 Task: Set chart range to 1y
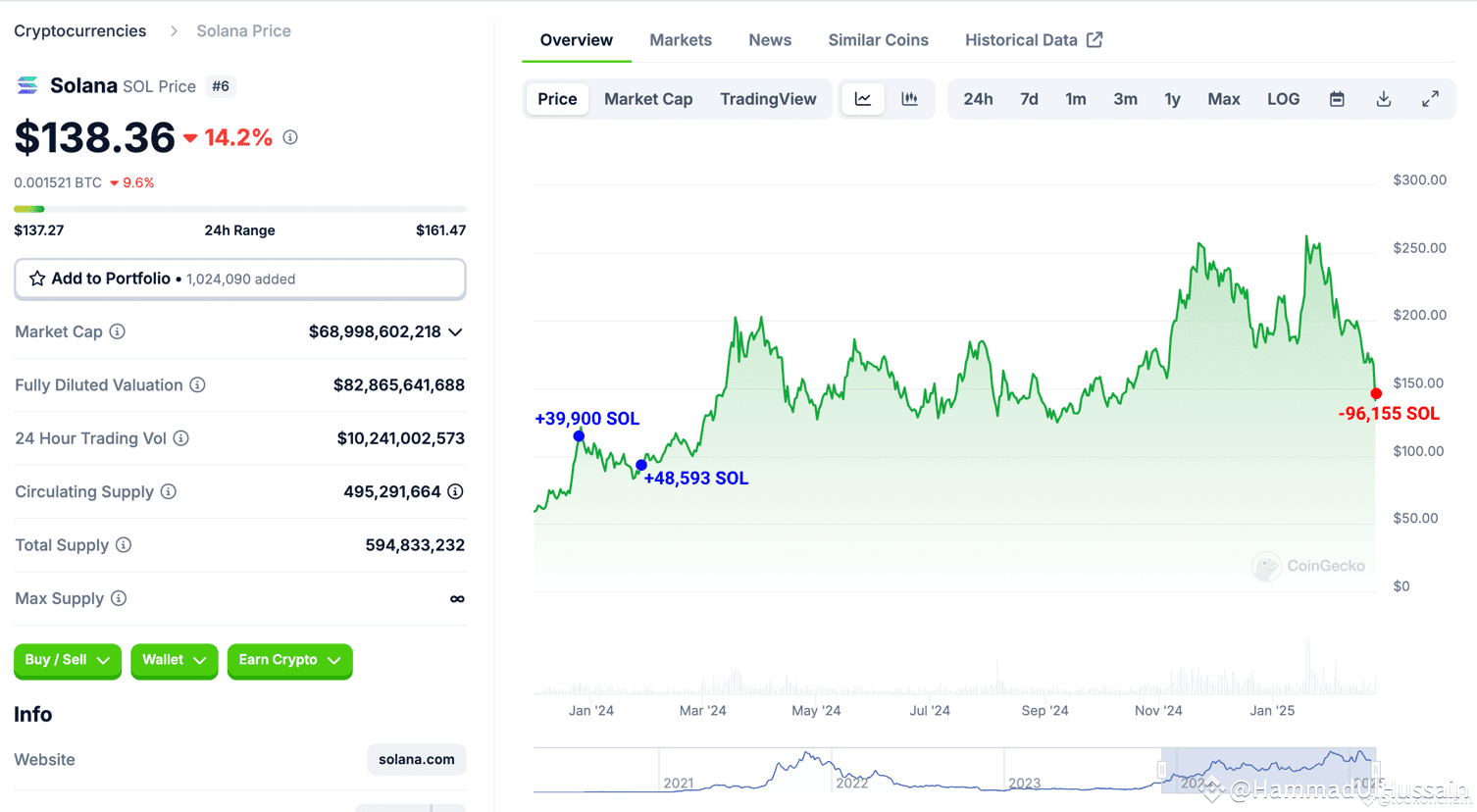point(1172,99)
